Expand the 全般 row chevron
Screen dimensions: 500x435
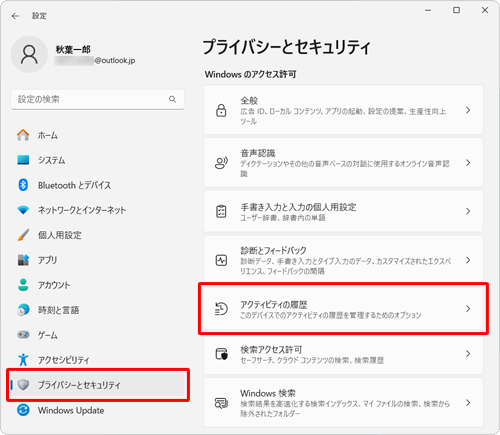tap(468, 110)
